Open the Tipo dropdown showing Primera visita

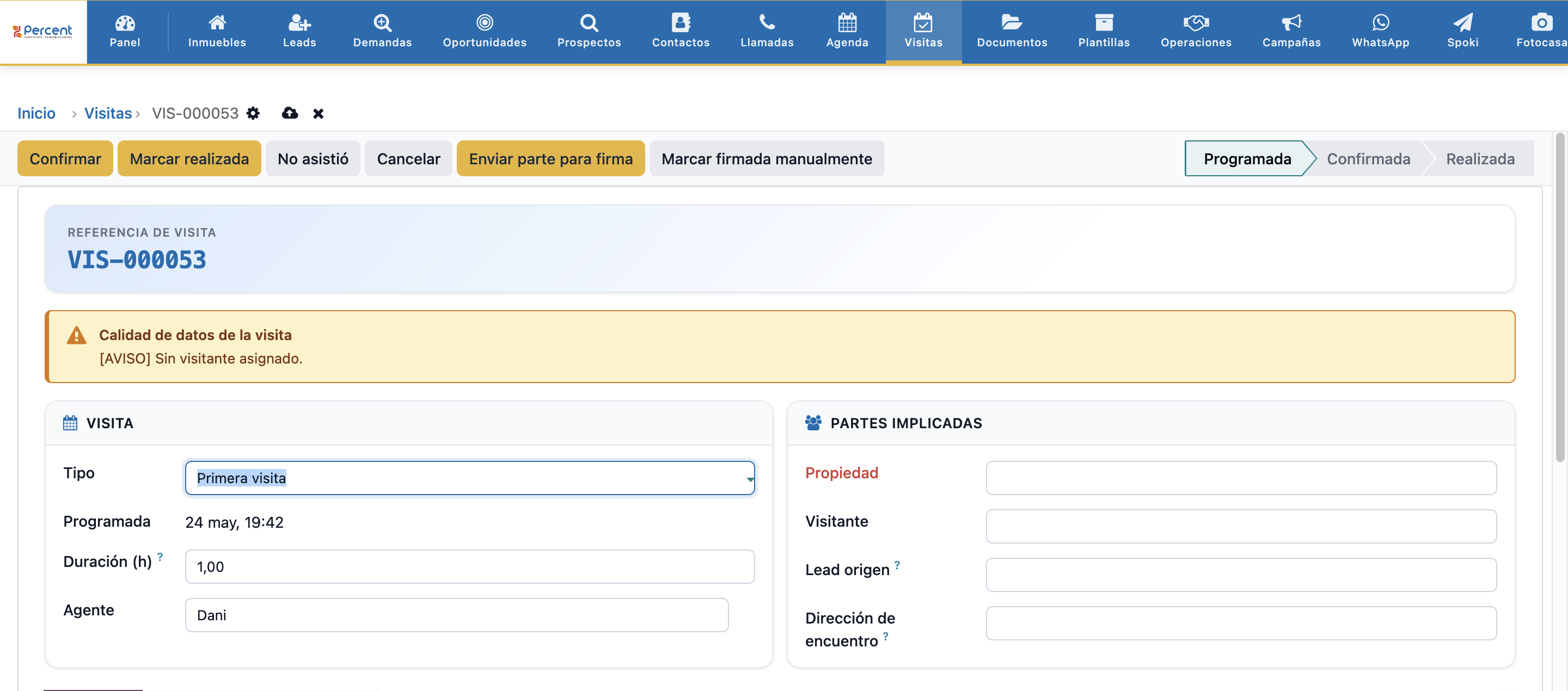tap(469, 478)
